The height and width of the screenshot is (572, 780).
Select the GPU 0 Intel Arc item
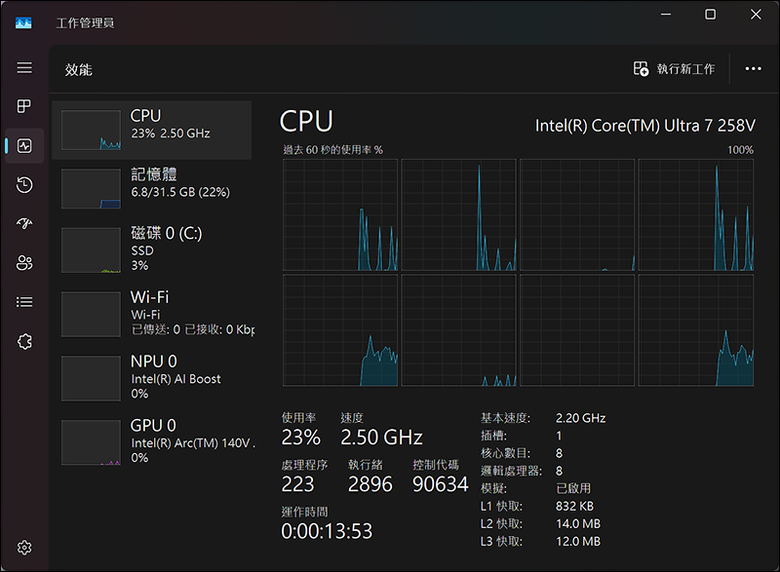pos(152,442)
